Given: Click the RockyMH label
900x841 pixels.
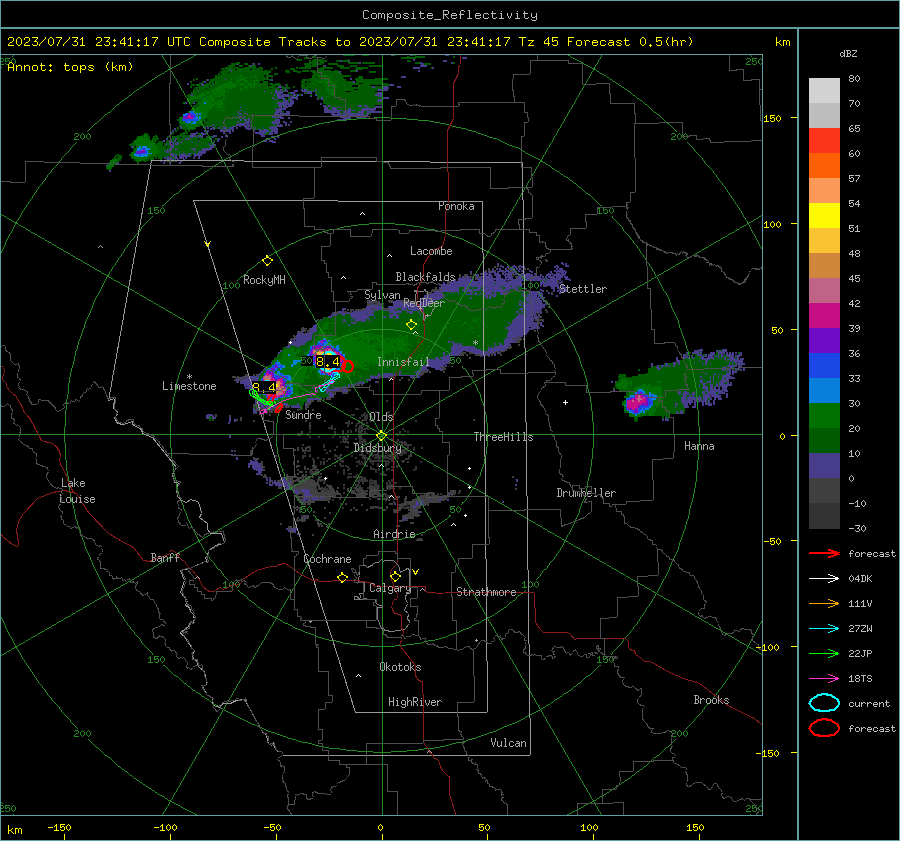Looking at the screenshot, I should pos(264,280).
